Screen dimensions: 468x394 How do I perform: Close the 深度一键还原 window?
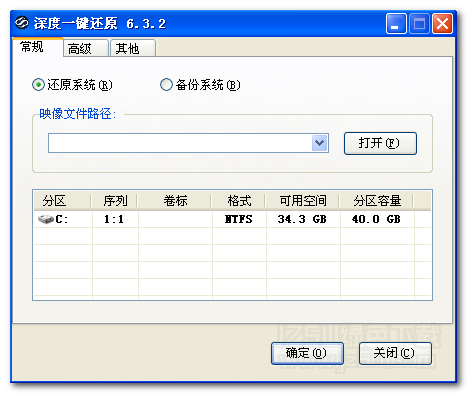442,24
